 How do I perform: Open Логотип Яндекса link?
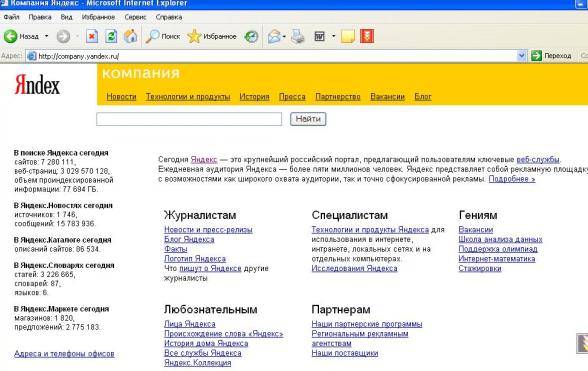pyautogui.click(x=195, y=259)
